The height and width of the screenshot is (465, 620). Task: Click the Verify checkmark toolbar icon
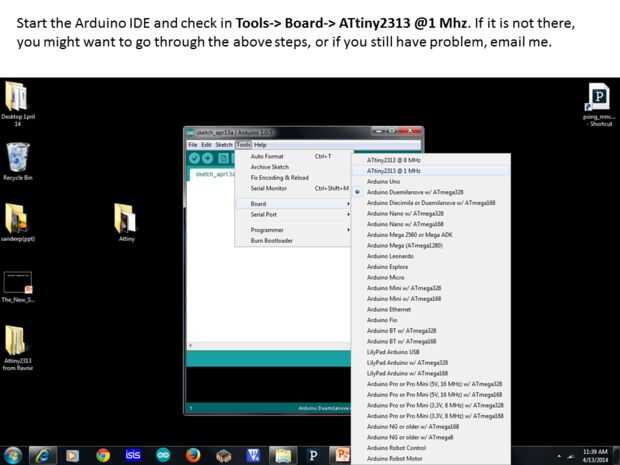(x=194, y=158)
